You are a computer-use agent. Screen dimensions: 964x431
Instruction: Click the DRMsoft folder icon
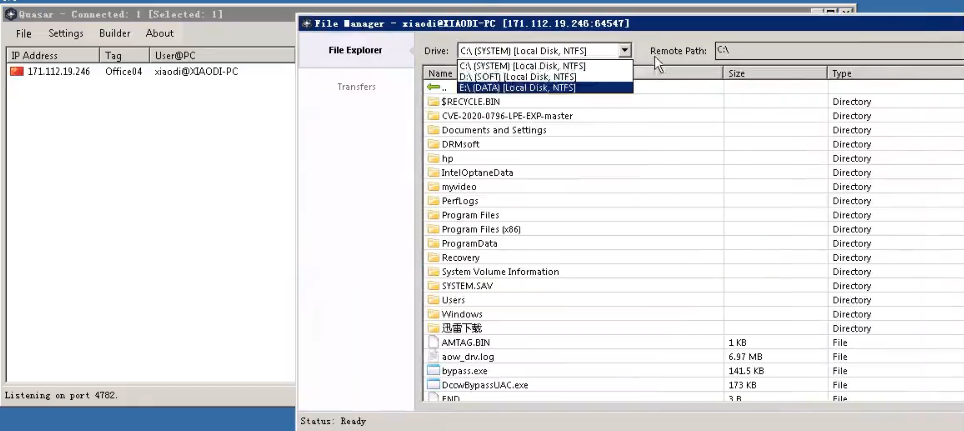pos(433,144)
